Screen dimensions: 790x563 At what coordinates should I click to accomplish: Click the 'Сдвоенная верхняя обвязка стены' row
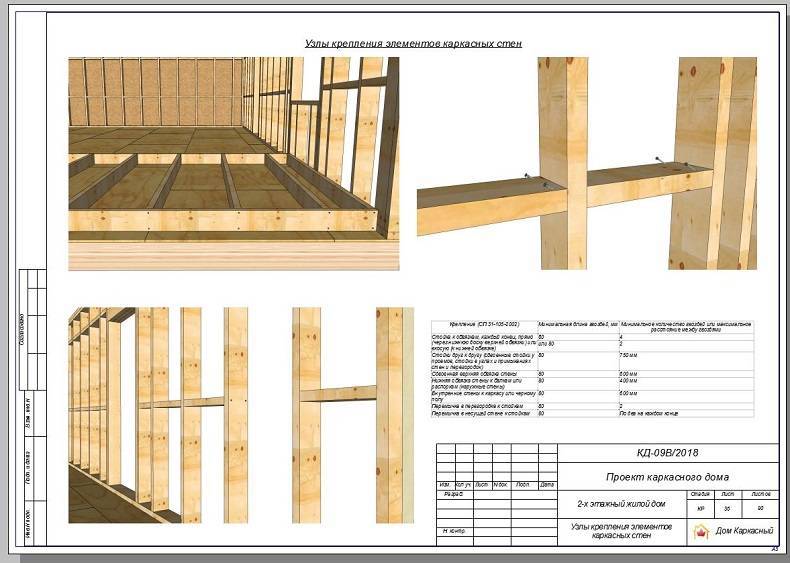pos(592,374)
